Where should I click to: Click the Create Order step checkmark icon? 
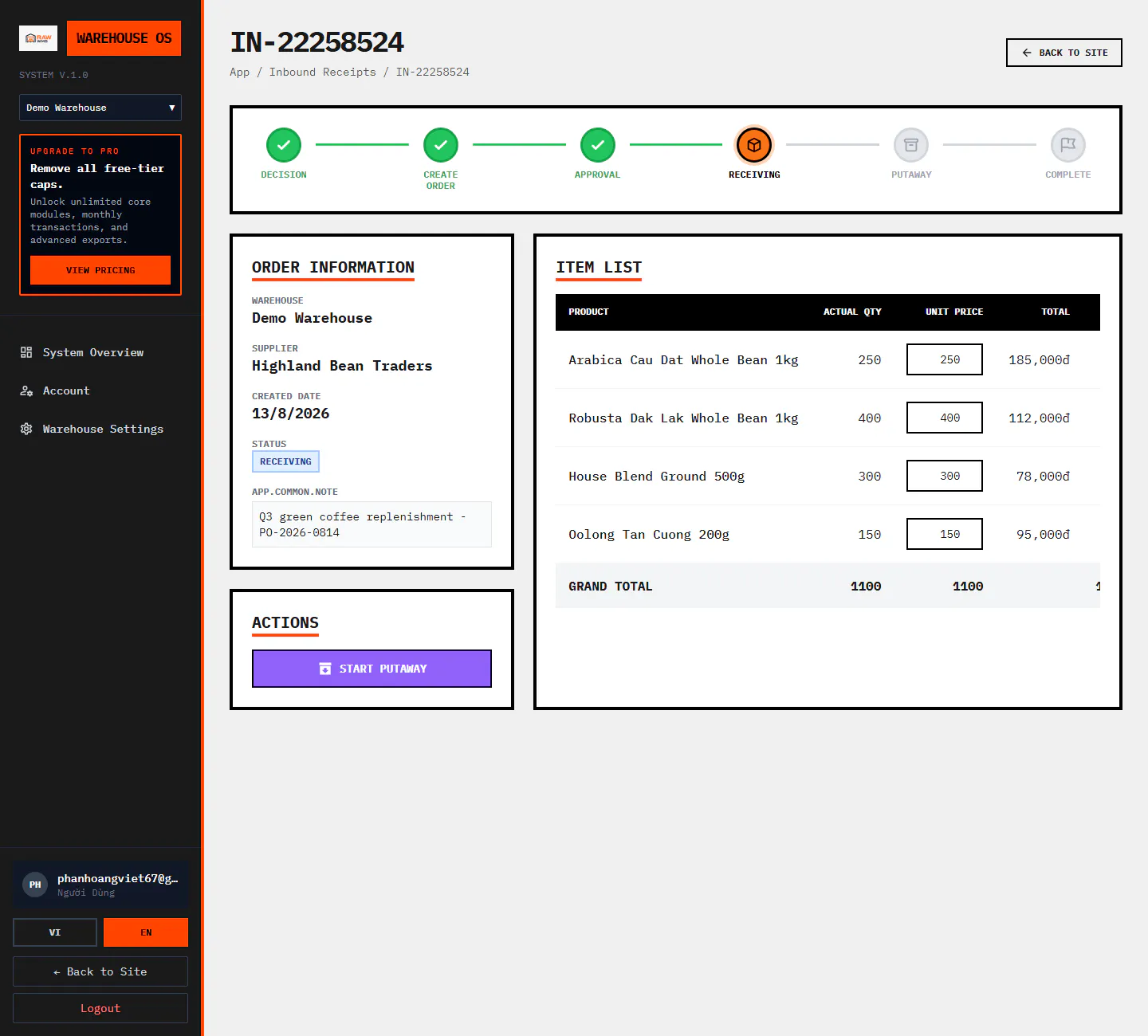441,145
